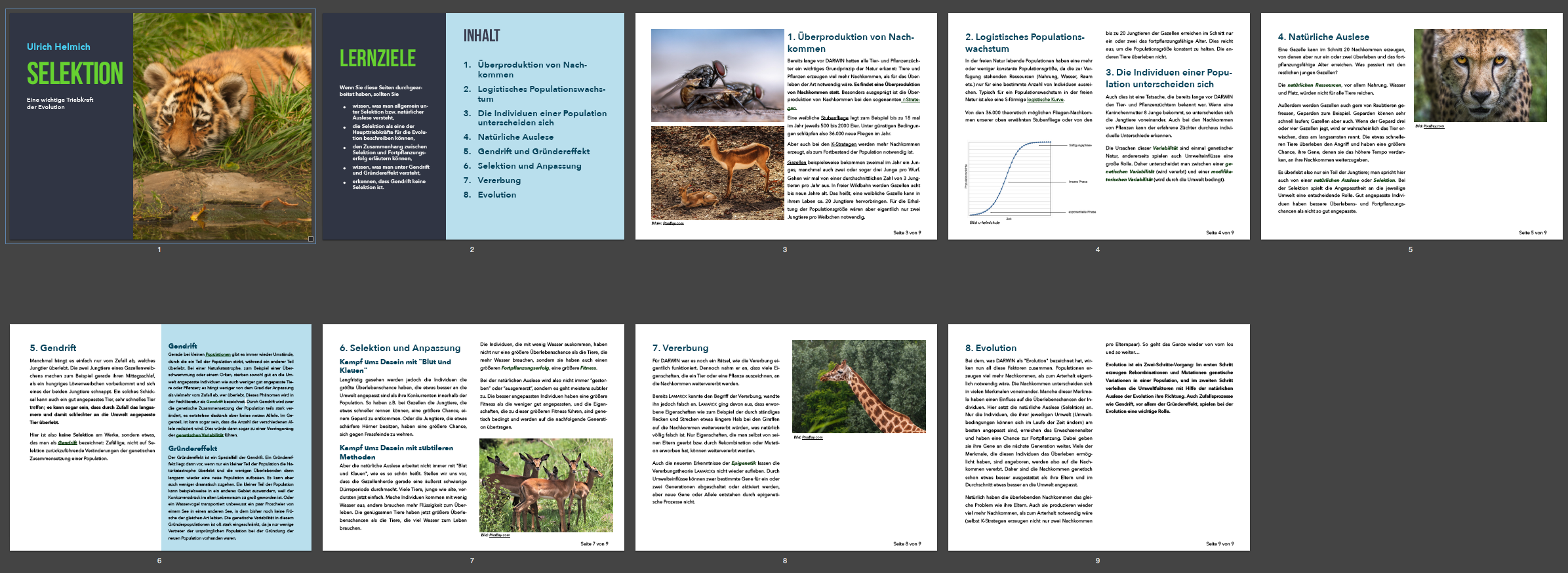Click the Gründereffekt subheading in blue panel
1568x573 pixels.
point(192,448)
